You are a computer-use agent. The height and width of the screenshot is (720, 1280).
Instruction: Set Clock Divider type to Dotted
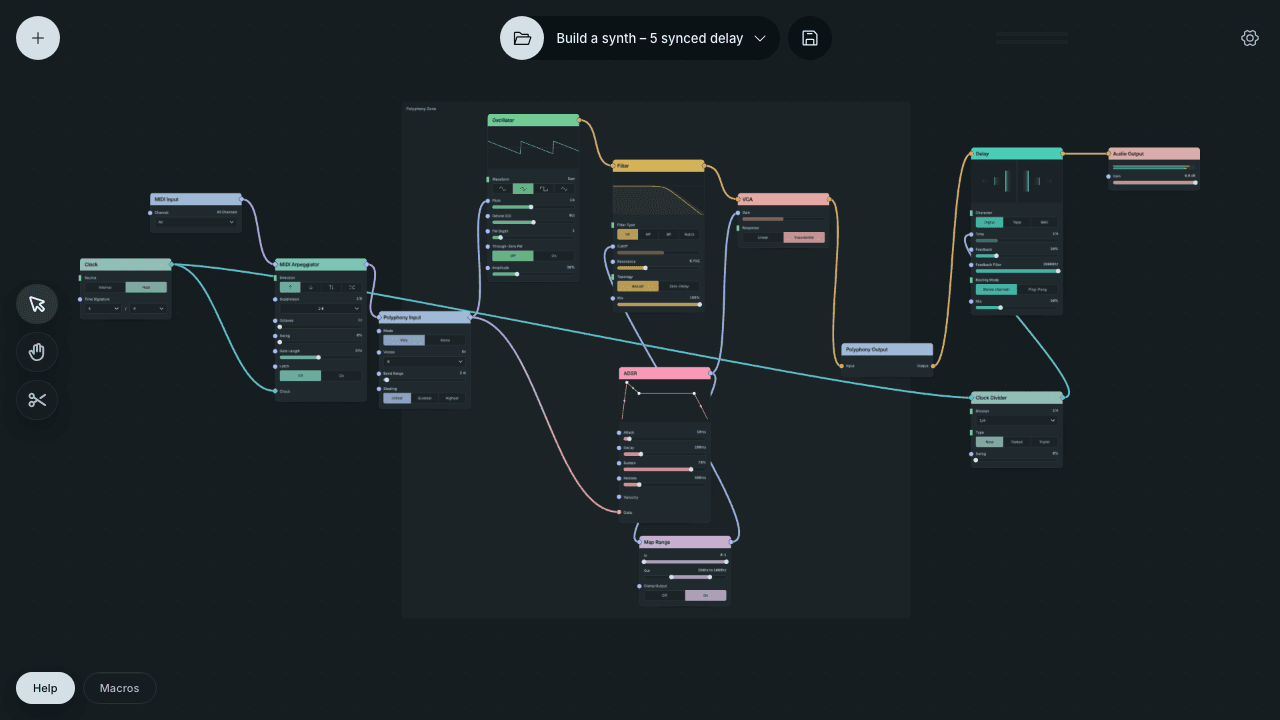click(1017, 442)
